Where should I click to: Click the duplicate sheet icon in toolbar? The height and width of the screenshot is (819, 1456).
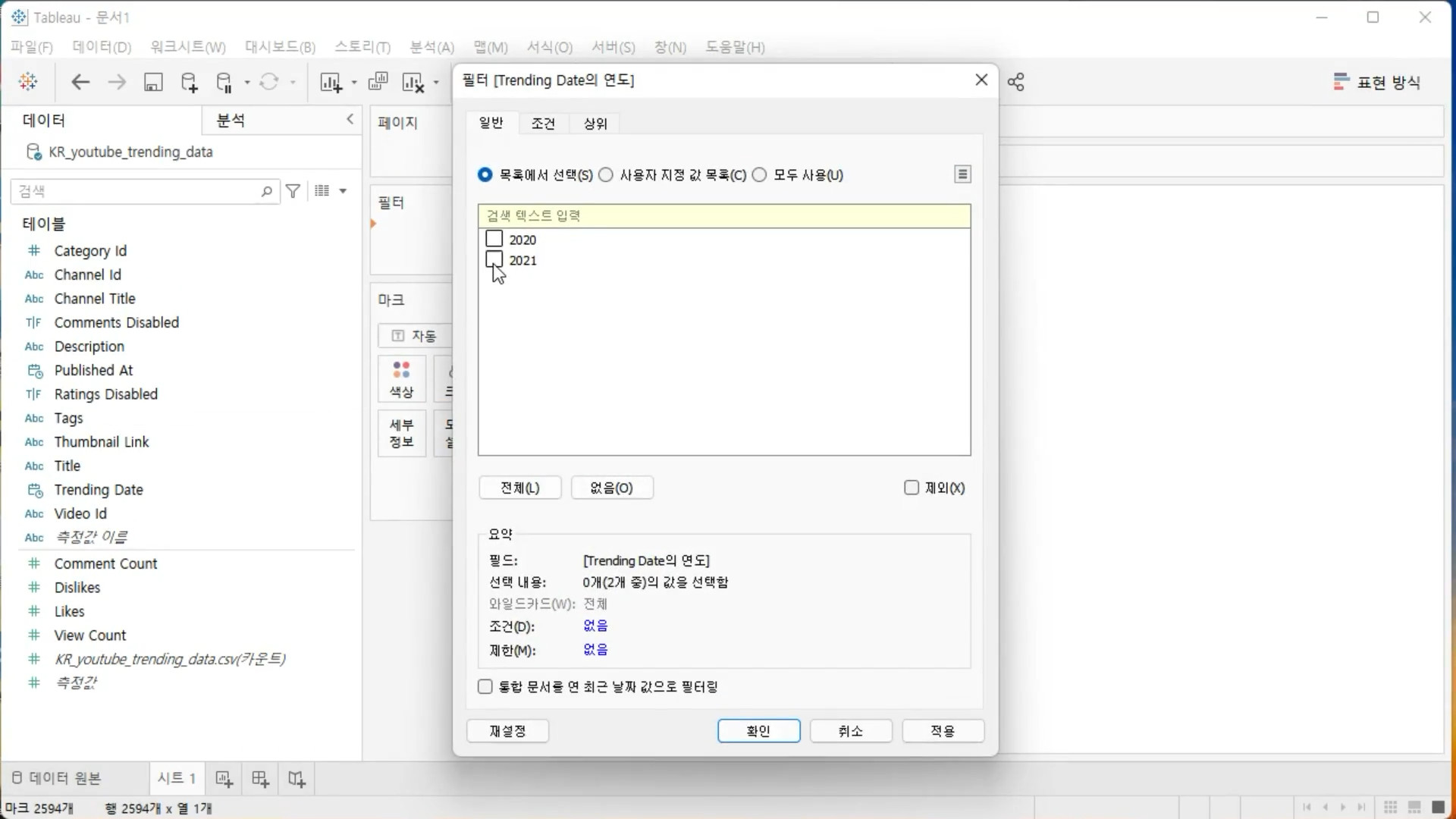pyautogui.click(x=378, y=82)
